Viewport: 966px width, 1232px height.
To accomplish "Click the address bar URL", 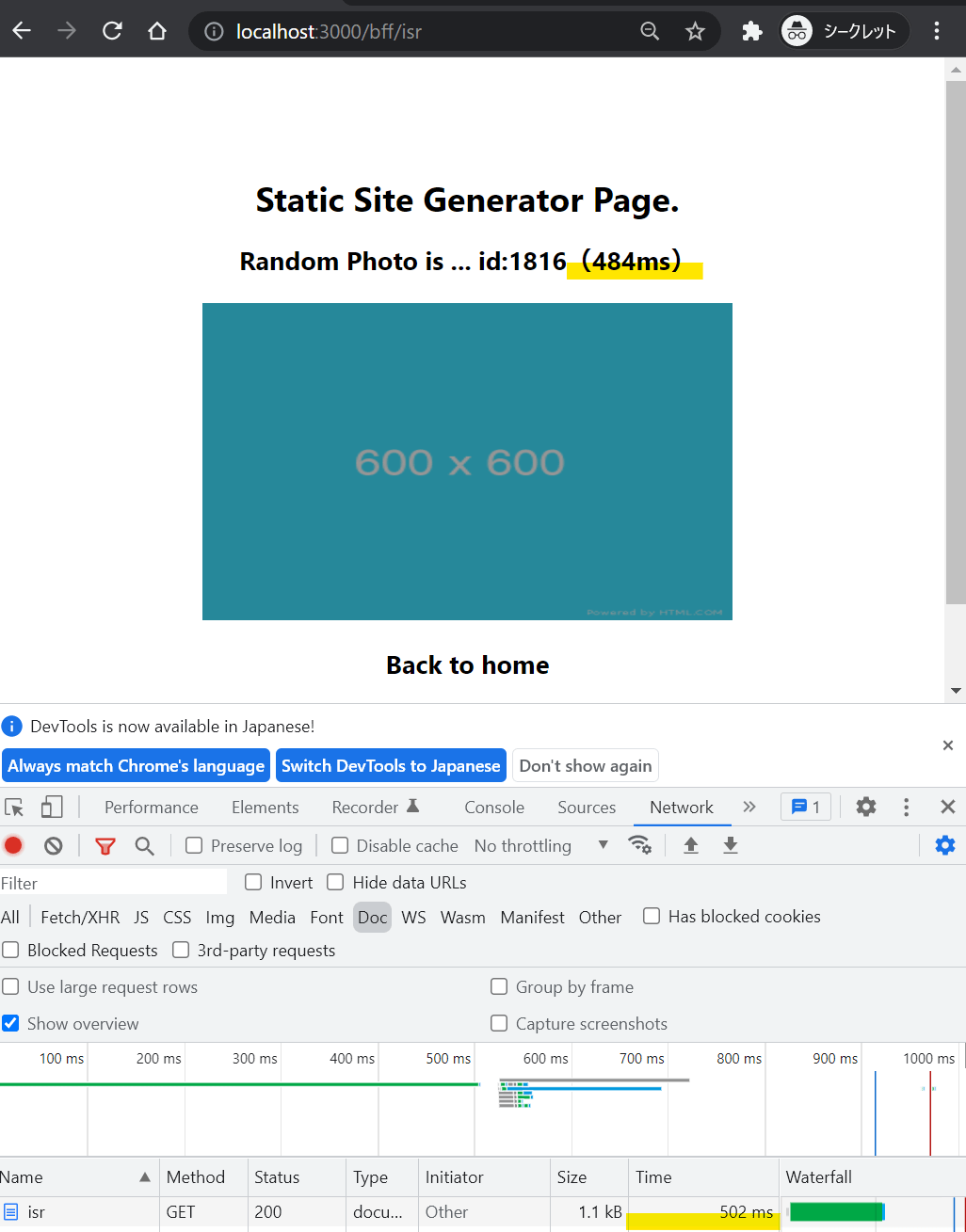I will tap(329, 32).
